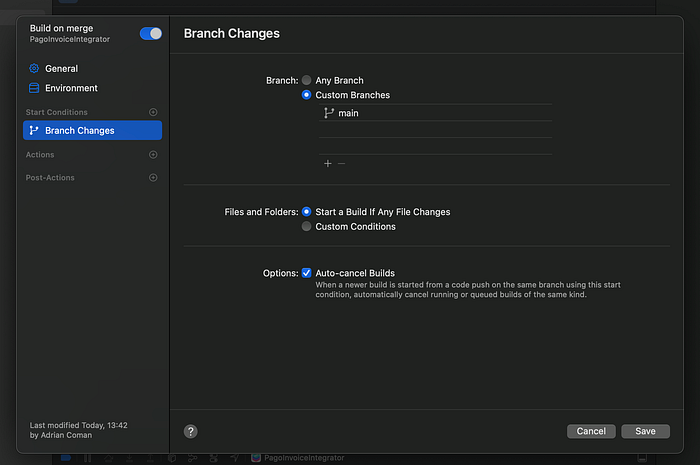
Task: Add a new Start Condition with plus icon
Action: tap(153, 112)
